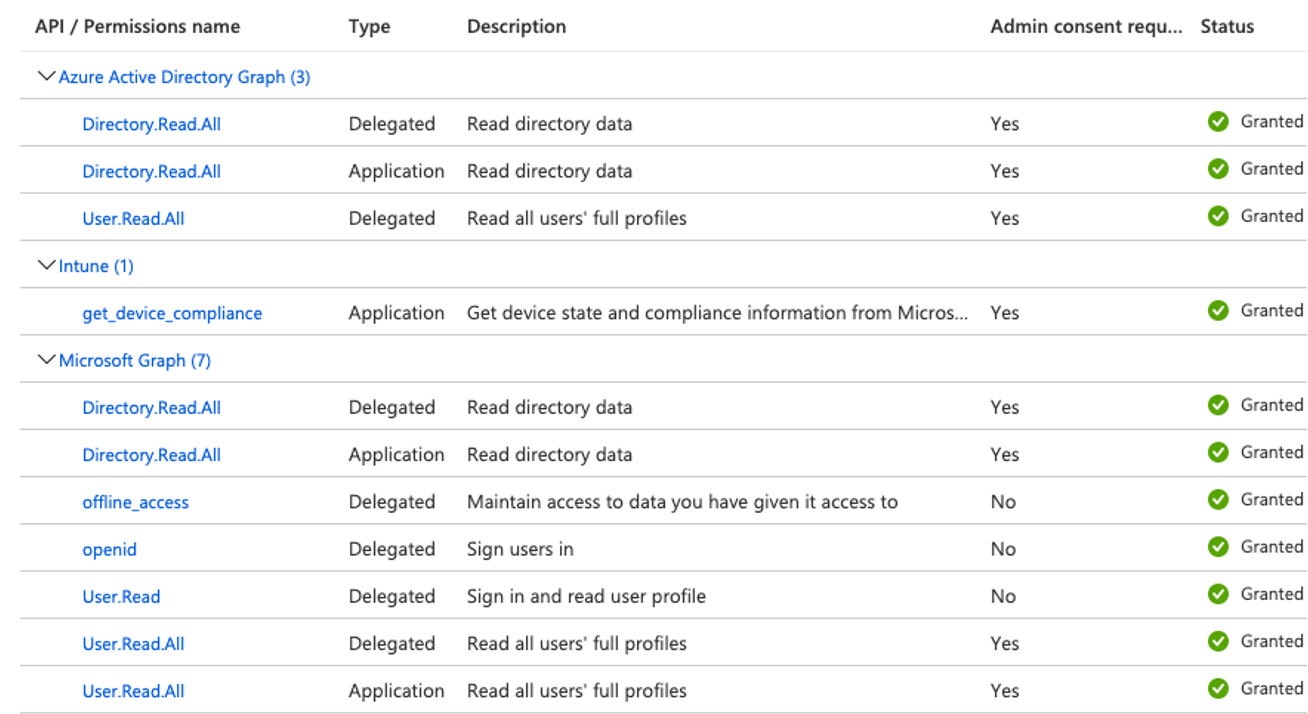Click green check icon in offline_access row
The height and width of the screenshot is (714, 1308).
pyautogui.click(x=1218, y=500)
